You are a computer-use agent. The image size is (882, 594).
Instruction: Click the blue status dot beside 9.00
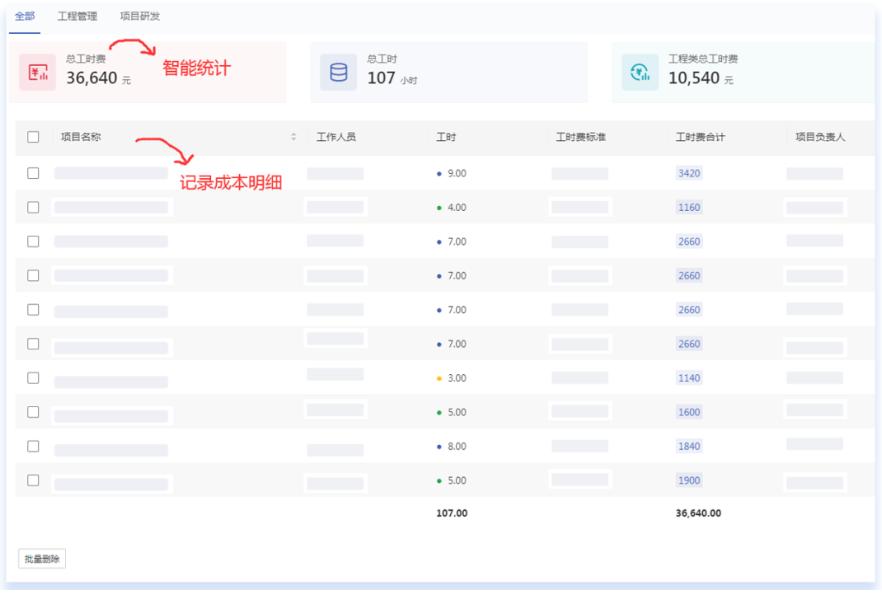(439, 174)
